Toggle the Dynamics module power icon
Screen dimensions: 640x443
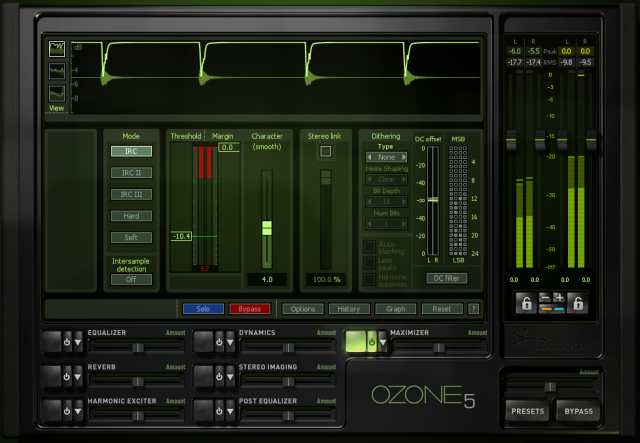click(219, 342)
